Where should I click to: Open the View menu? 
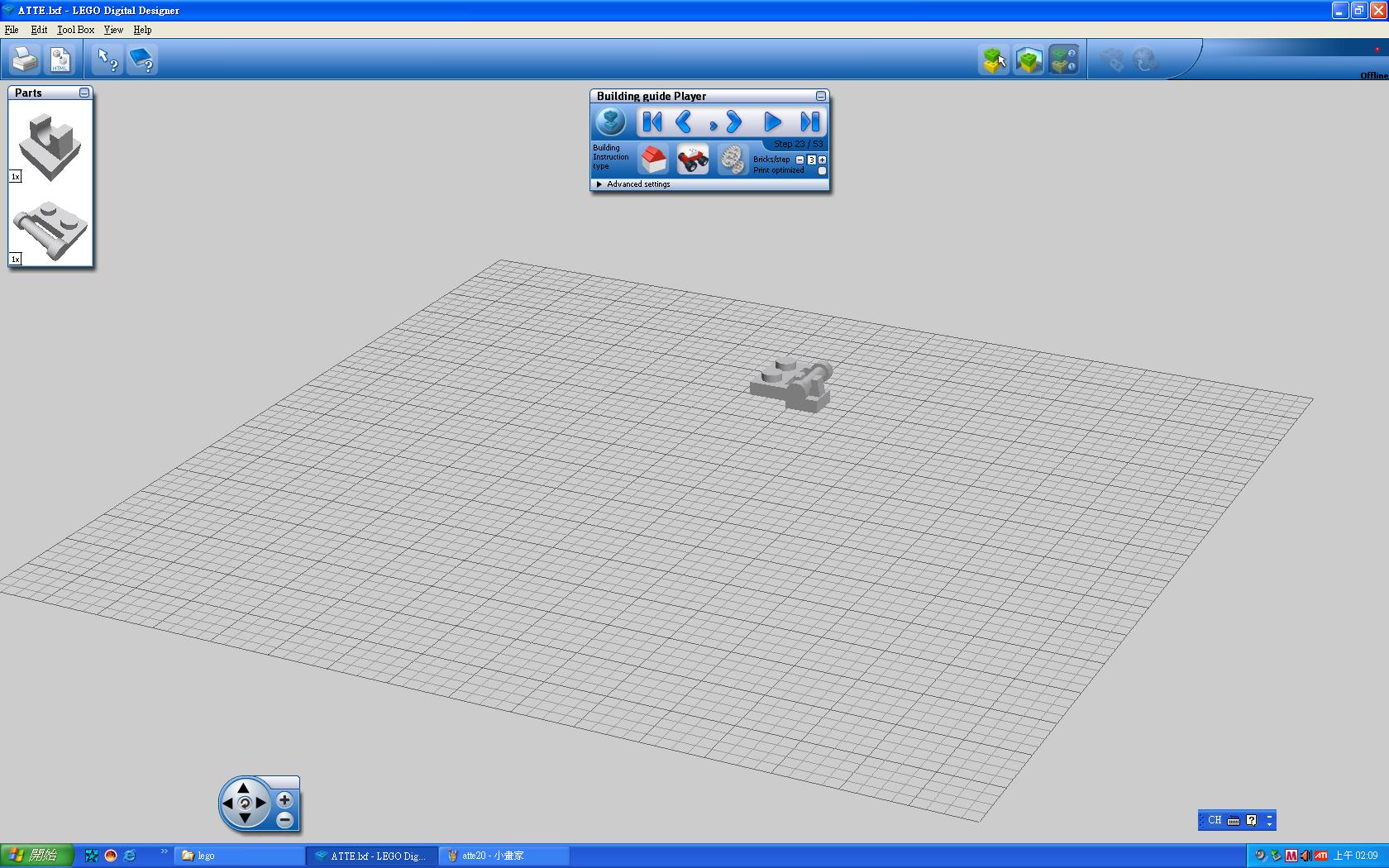click(113, 30)
